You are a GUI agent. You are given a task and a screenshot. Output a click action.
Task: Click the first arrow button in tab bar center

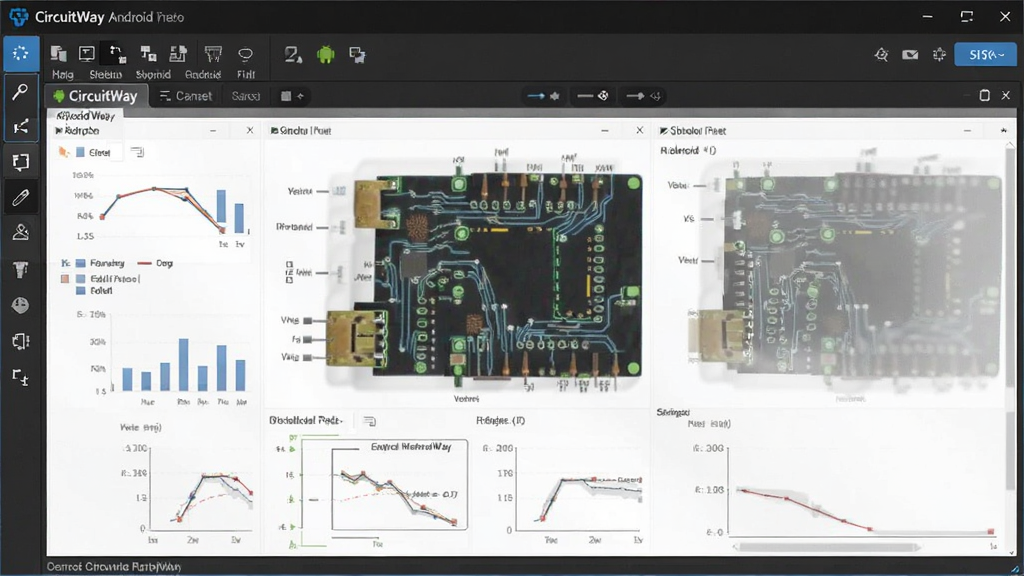pyautogui.click(x=543, y=96)
